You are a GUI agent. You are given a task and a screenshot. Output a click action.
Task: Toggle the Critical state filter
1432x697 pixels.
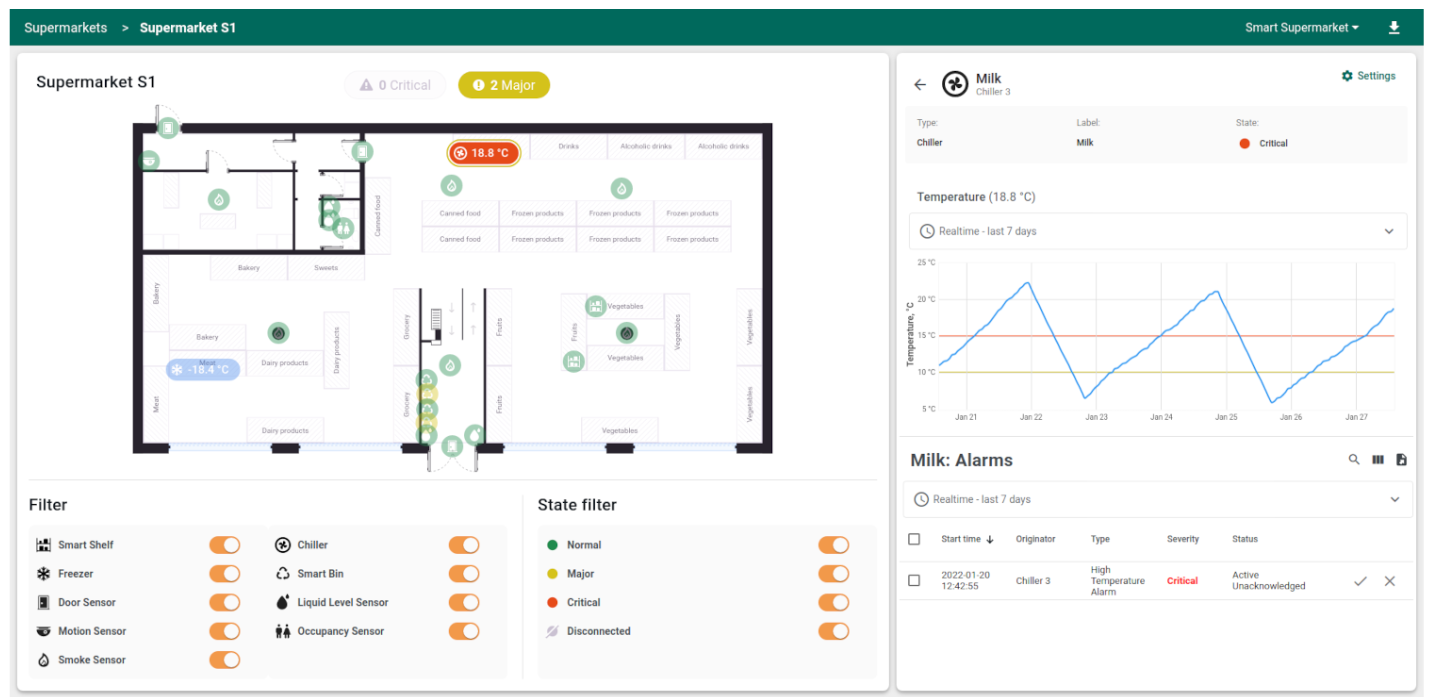pos(833,602)
